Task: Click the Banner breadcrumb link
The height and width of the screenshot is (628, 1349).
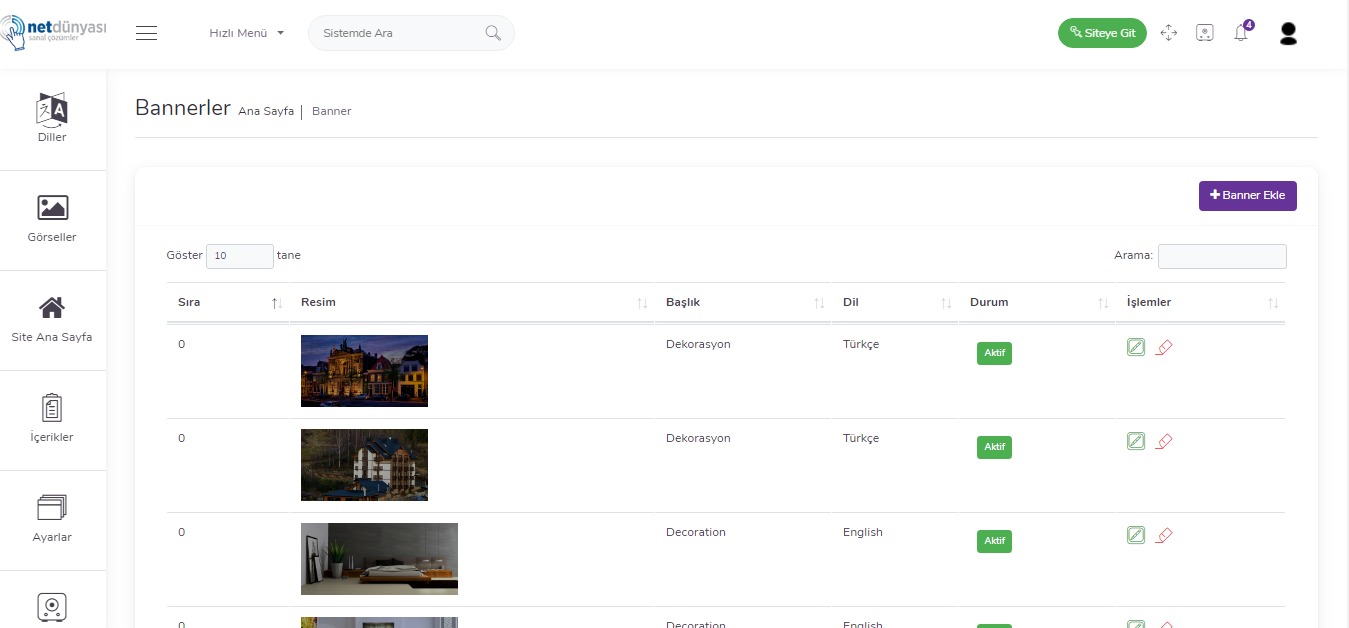Action: tap(332, 111)
